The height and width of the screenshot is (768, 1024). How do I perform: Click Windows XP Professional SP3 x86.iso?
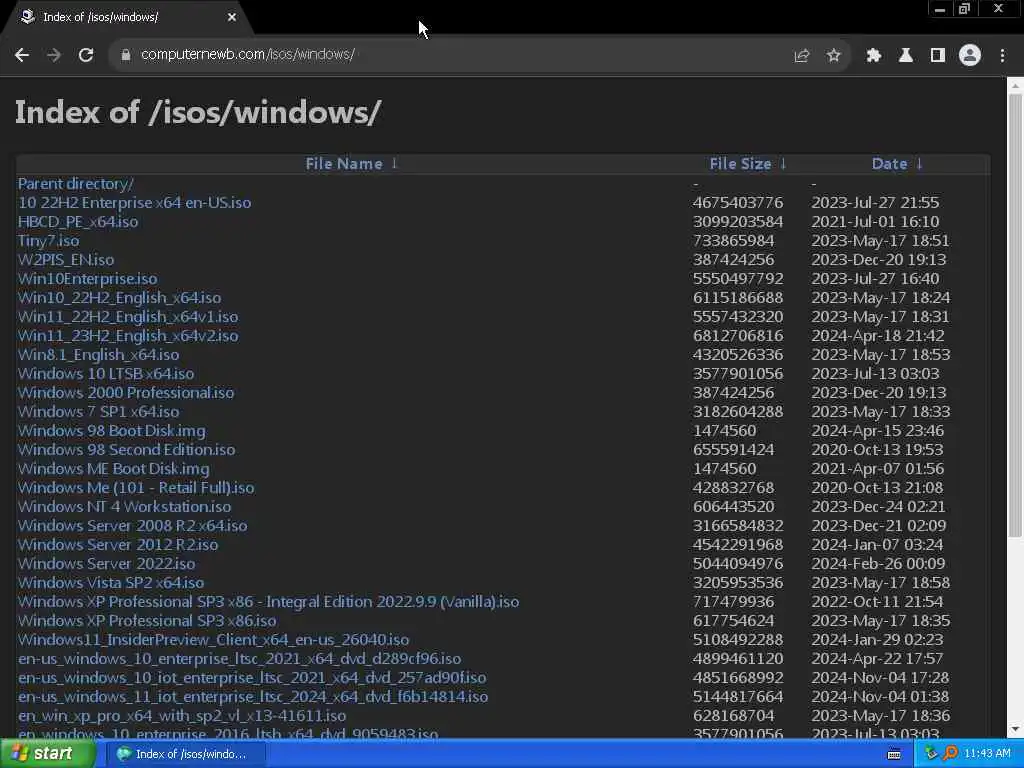147,620
